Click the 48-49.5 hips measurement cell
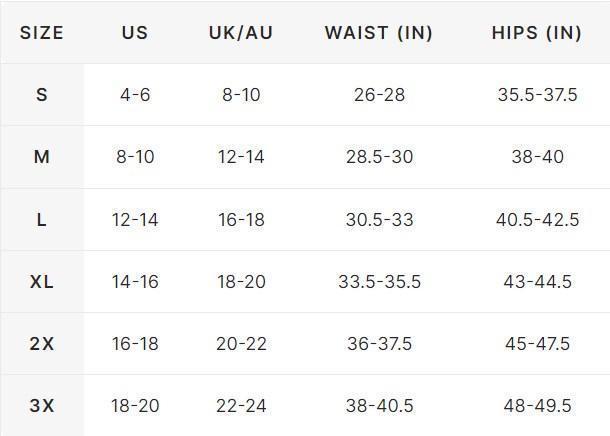610x436 pixels. (537, 406)
